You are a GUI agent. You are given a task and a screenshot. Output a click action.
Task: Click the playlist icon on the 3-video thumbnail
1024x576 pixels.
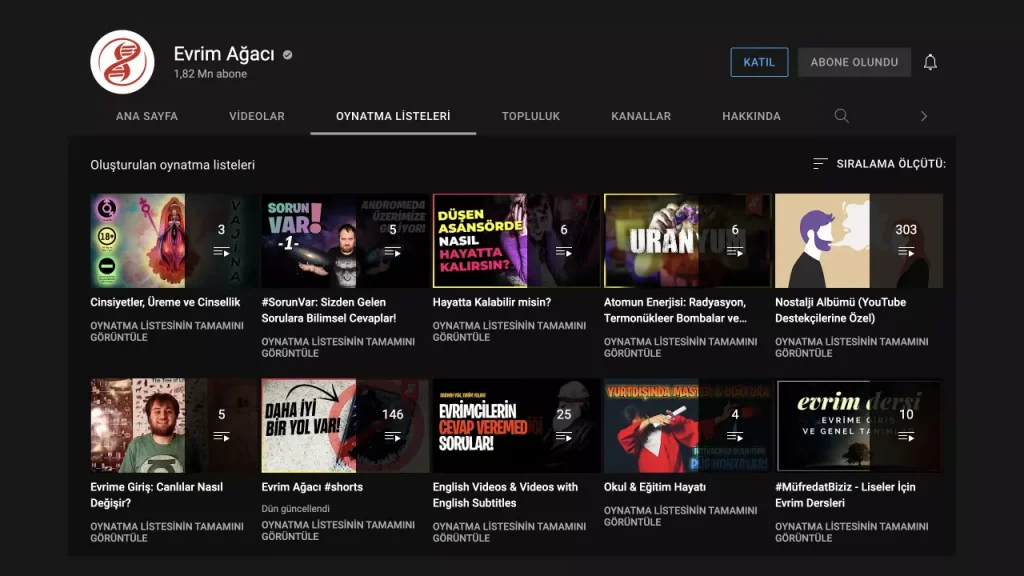(x=221, y=251)
